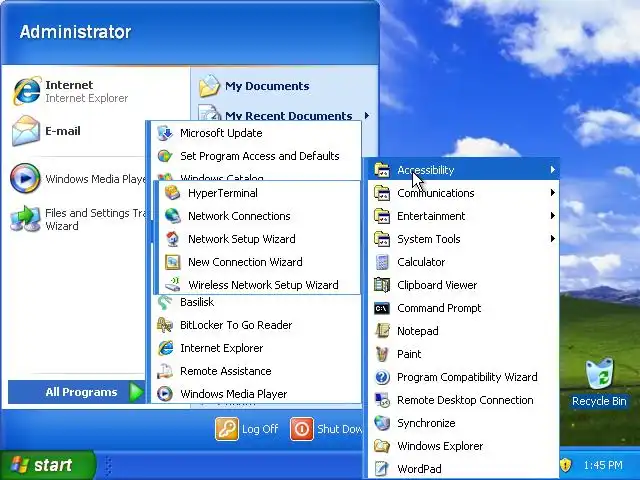640x480 pixels.
Task: Click the Notepad icon
Action: (382, 331)
